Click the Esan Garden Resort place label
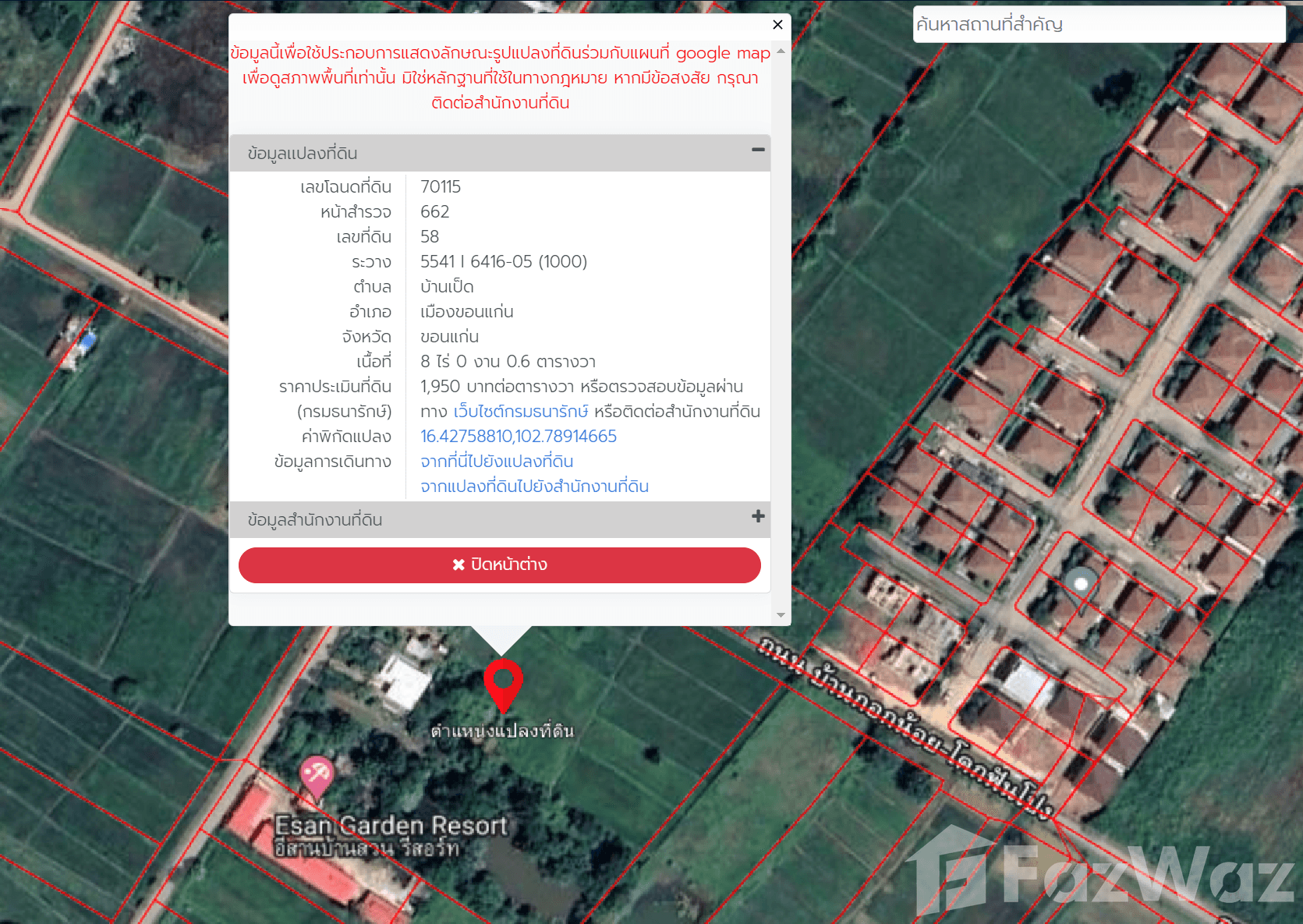Image resolution: width=1303 pixels, height=924 pixels. coord(391,827)
